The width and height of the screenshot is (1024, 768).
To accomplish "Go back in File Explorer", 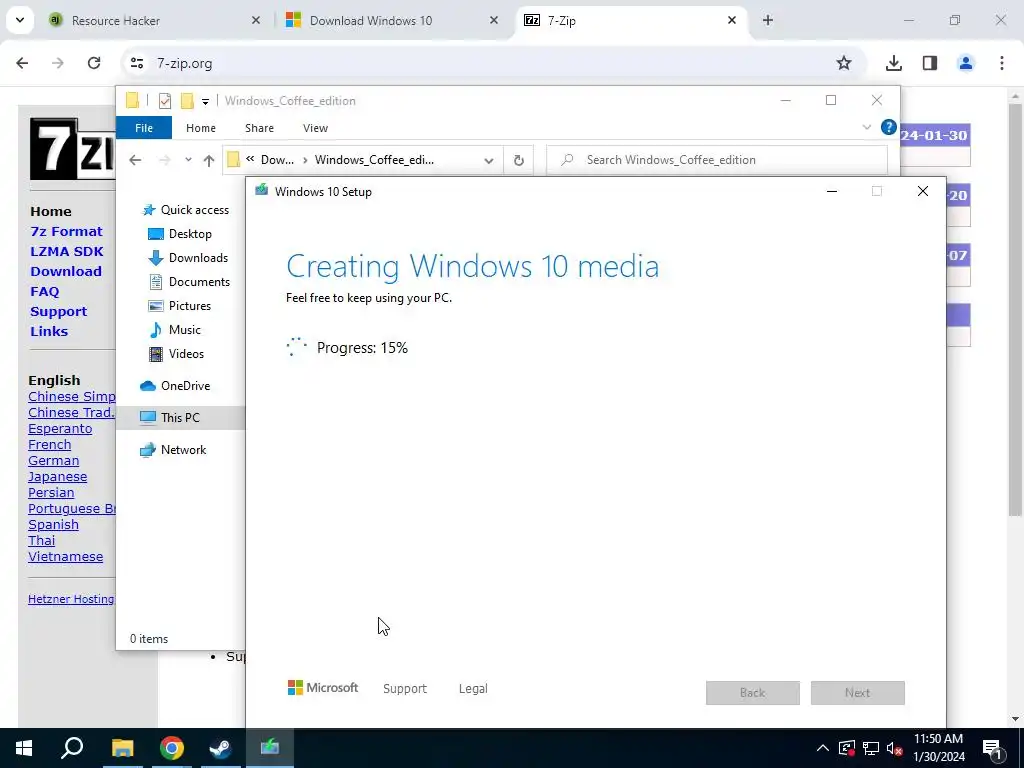I will (x=135, y=160).
